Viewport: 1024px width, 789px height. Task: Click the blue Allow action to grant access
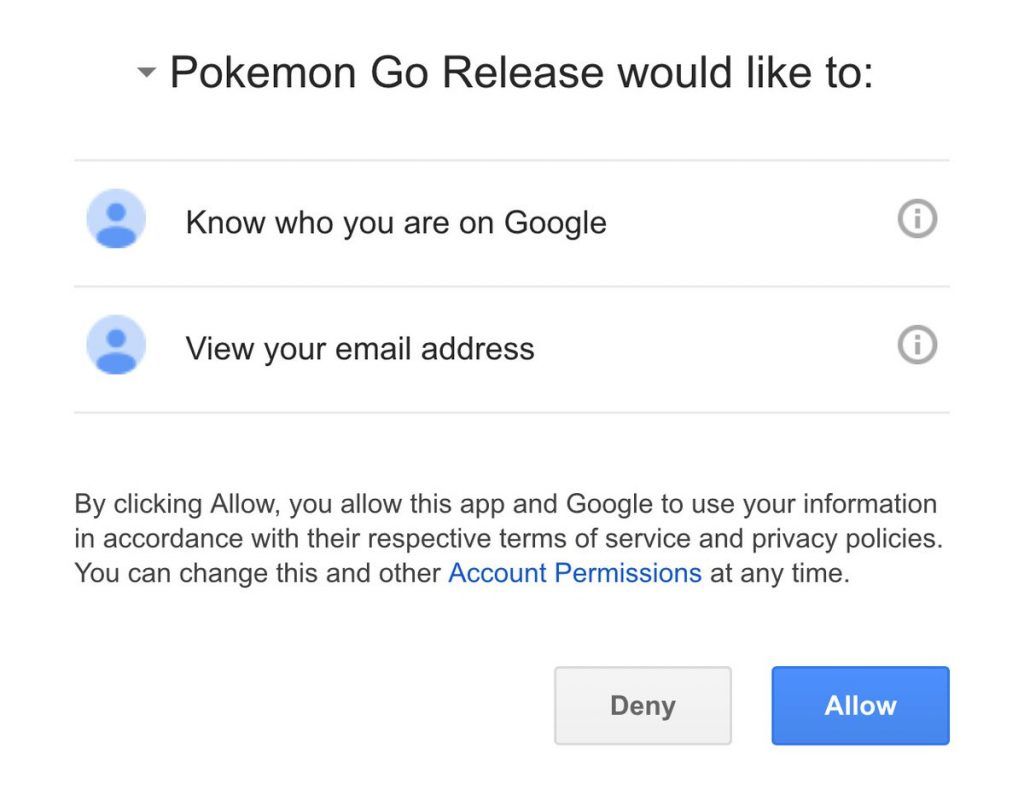[x=859, y=705]
